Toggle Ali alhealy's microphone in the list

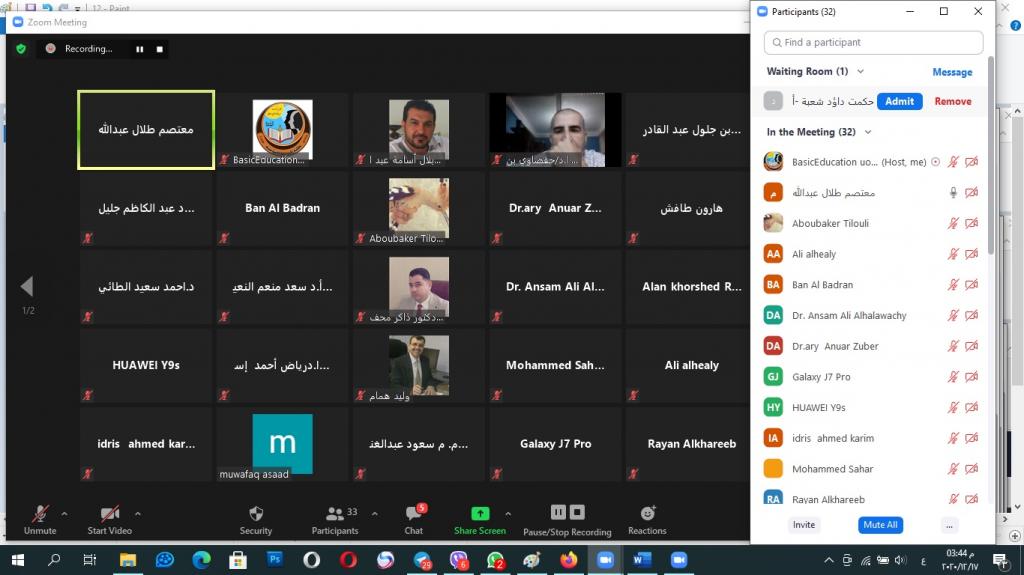tap(953, 254)
